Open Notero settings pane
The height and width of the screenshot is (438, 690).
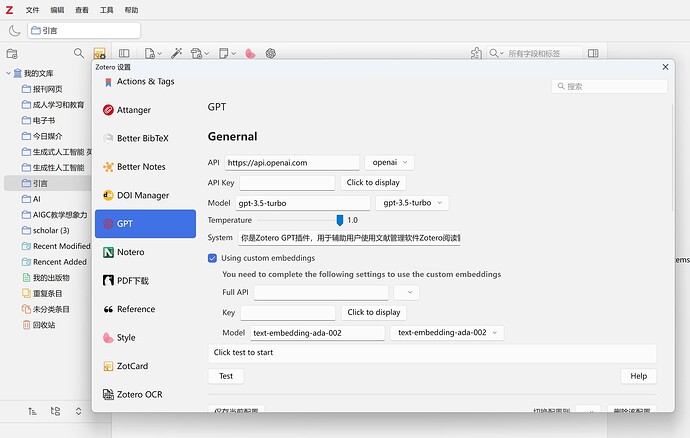click(x=145, y=252)
